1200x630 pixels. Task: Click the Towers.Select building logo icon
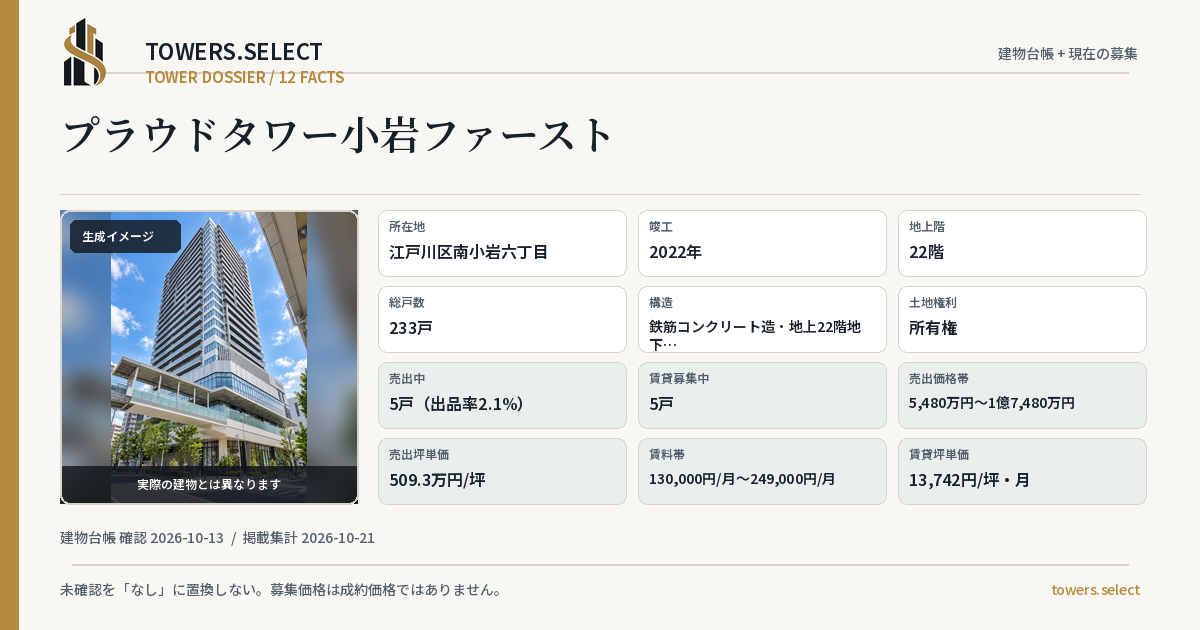click(x=85, y=52)
